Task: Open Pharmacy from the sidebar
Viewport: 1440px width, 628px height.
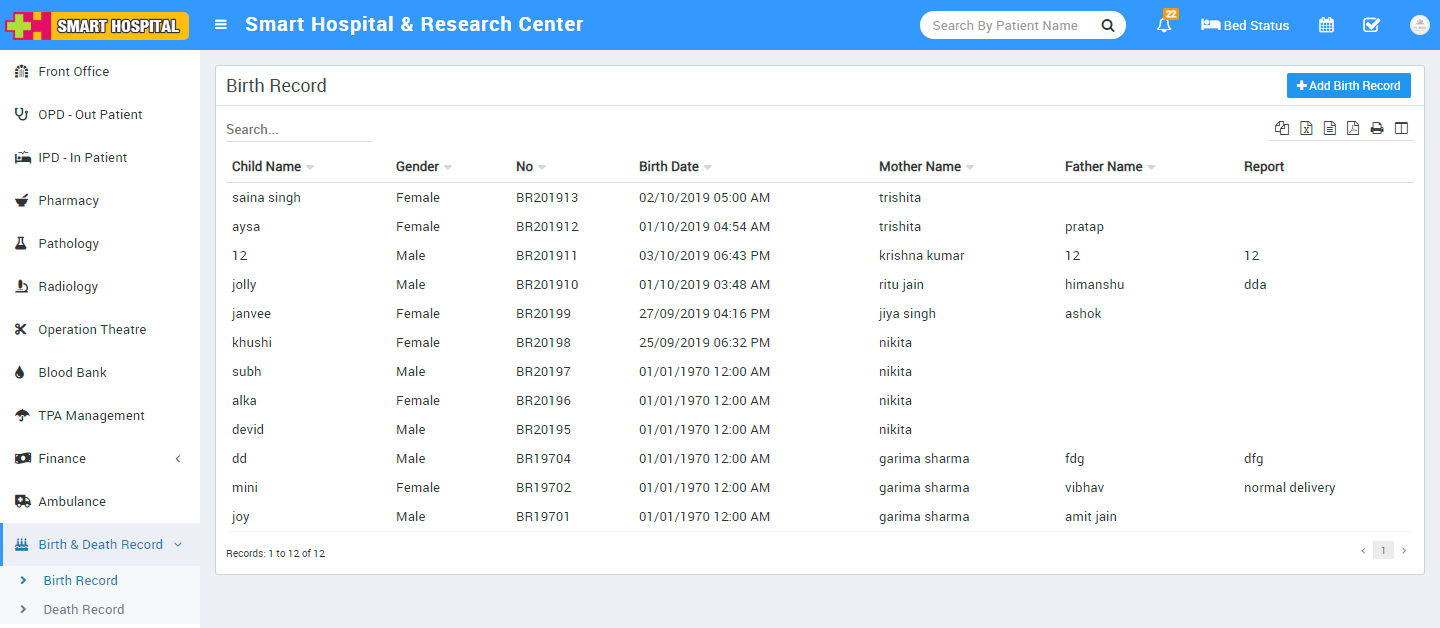Action: pyautogui.click(x=68, y=200)
